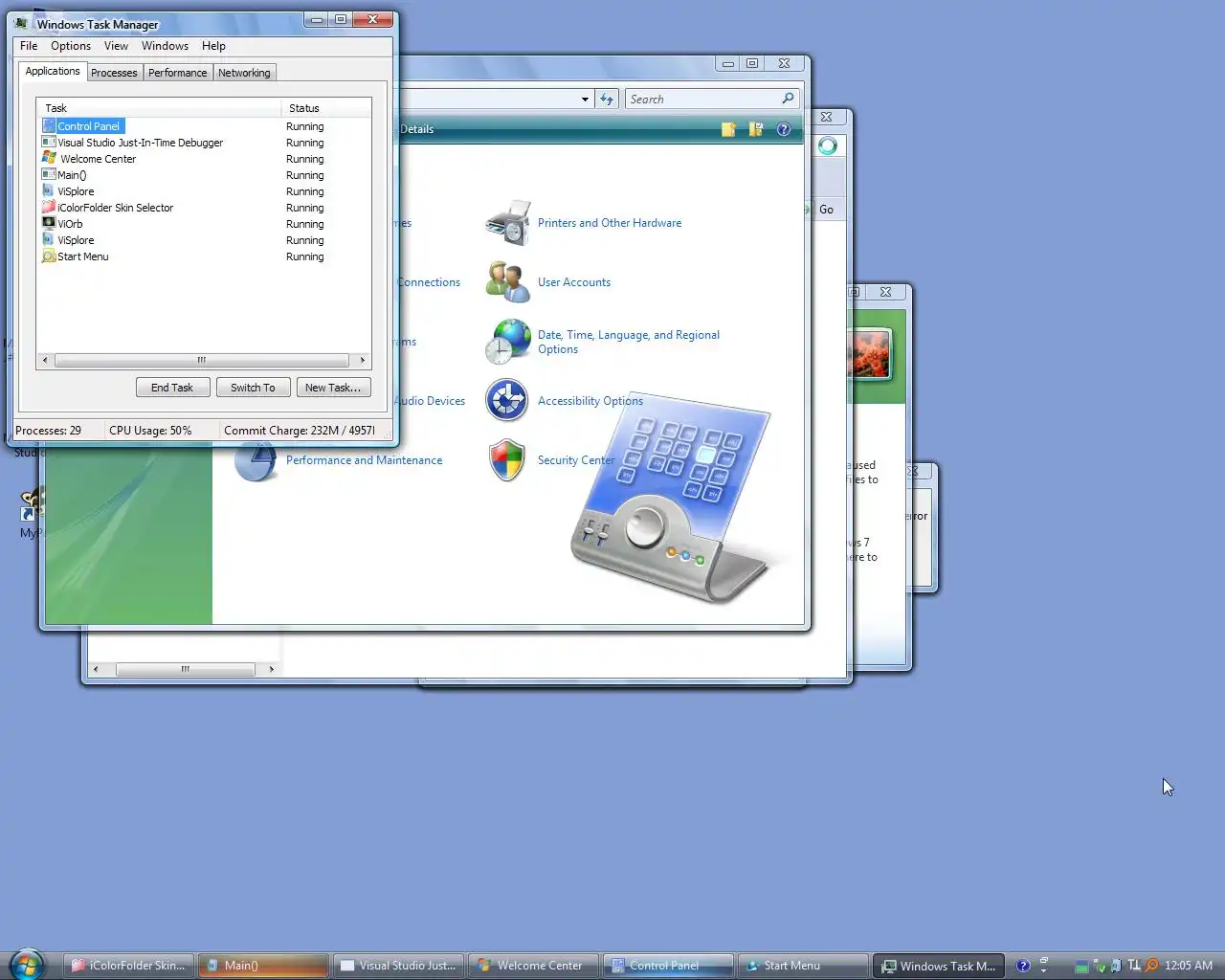
Task: Open the Accessibility Options wheel icon
Action: (507, 401)
